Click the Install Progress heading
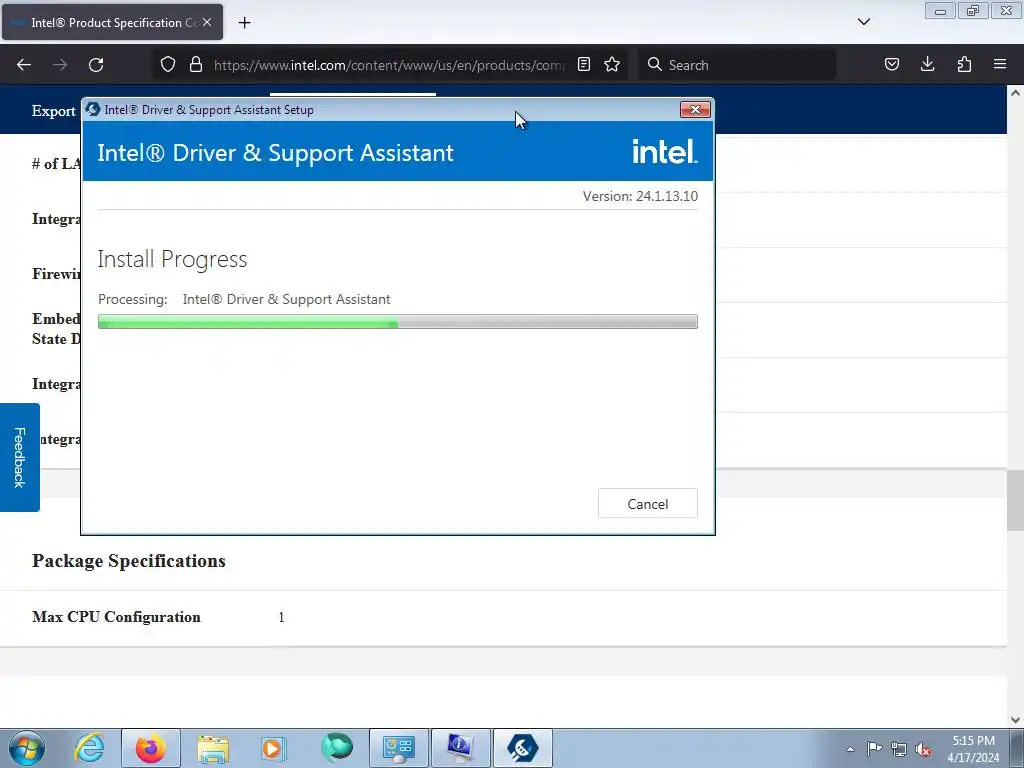 click(x=172, y=259)
